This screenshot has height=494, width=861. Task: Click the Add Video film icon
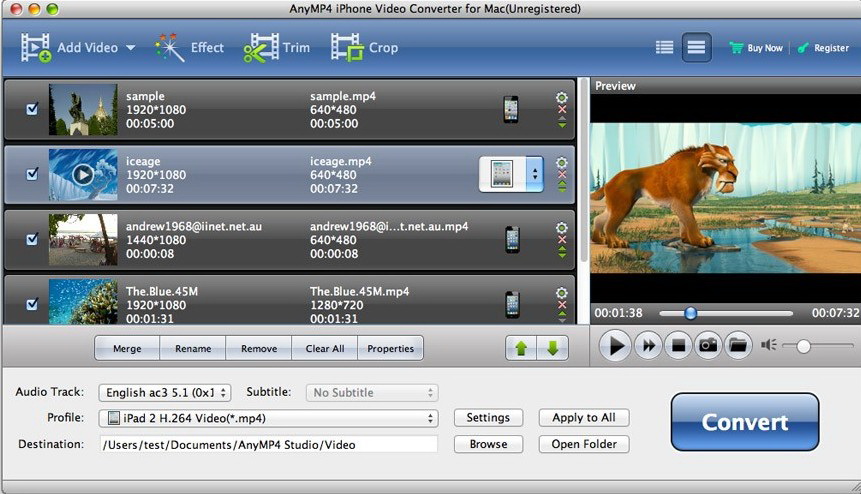(x=36, y=48)
